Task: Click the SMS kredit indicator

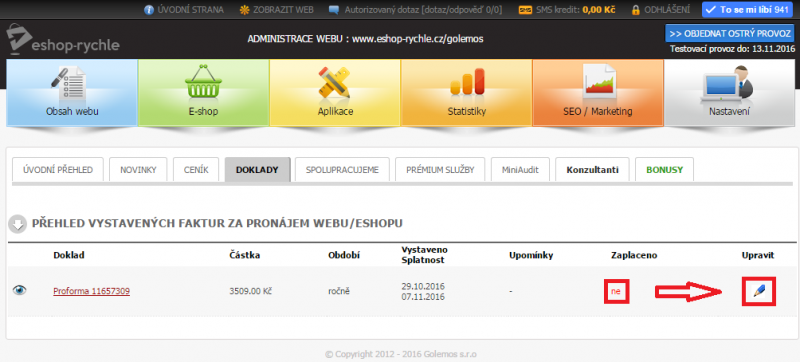Action: (566, 10)
